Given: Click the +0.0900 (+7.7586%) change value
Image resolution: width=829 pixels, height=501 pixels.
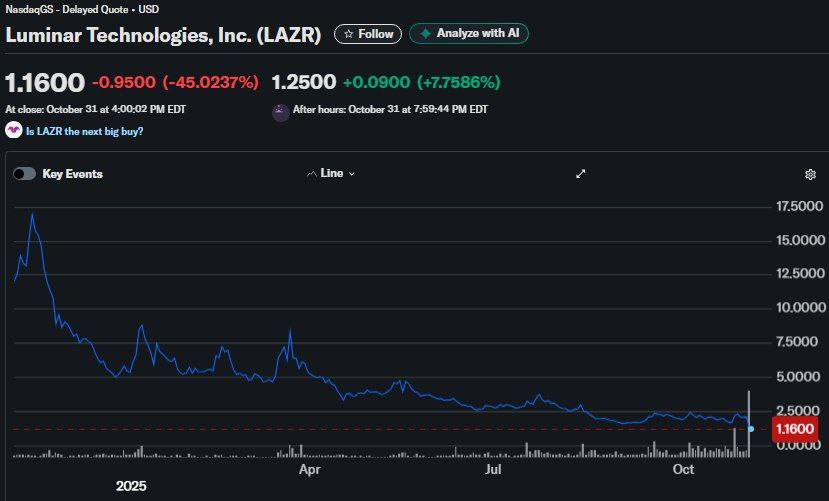Looking at the screenshot, I should click(422, 82).
